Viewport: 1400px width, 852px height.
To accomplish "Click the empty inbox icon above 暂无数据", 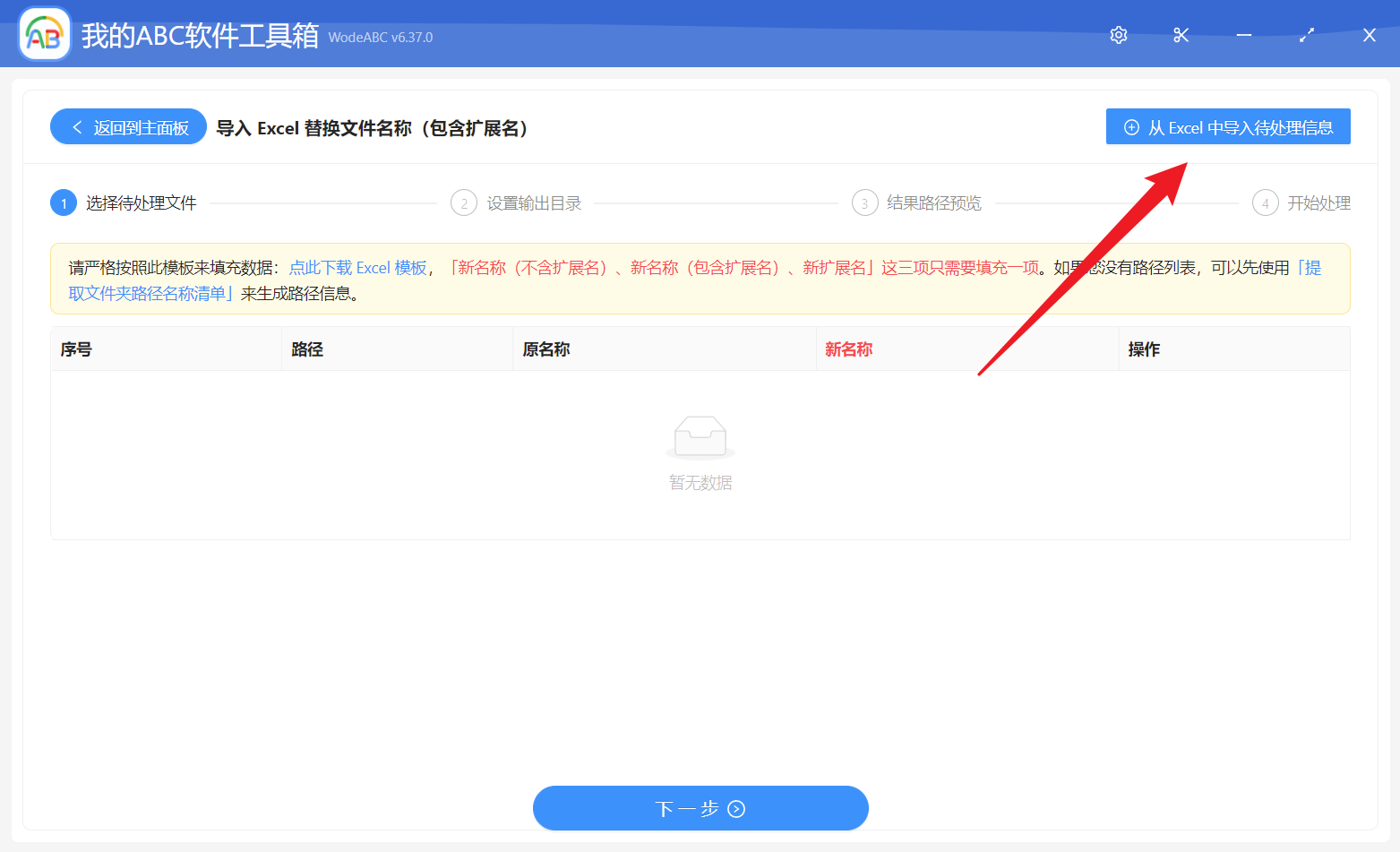I will click(700, 436).
